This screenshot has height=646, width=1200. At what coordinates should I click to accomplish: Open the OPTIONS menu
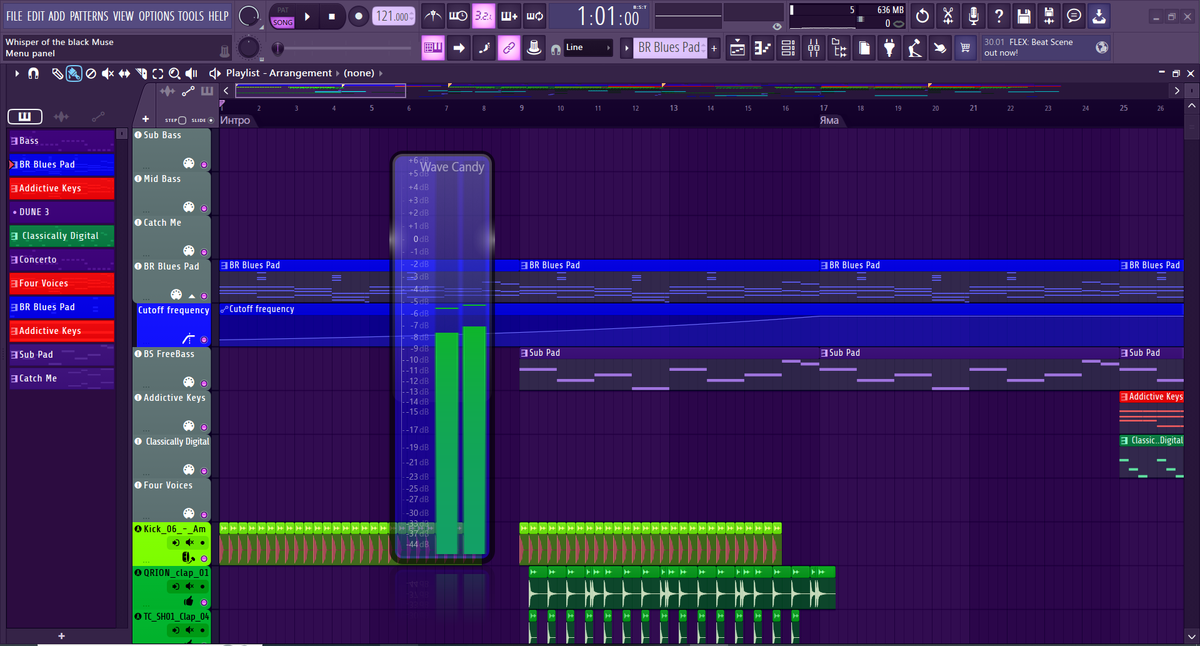pyautogui.click(x=156, y=16)
